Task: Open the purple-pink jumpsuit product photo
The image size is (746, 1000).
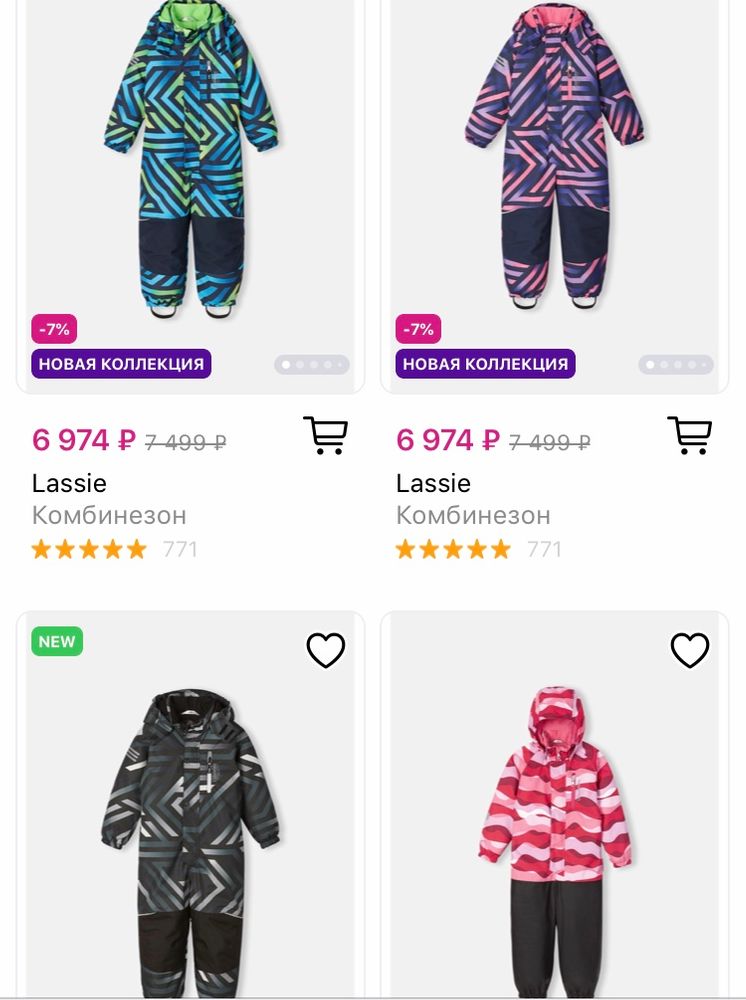Action: click(554, 160)
